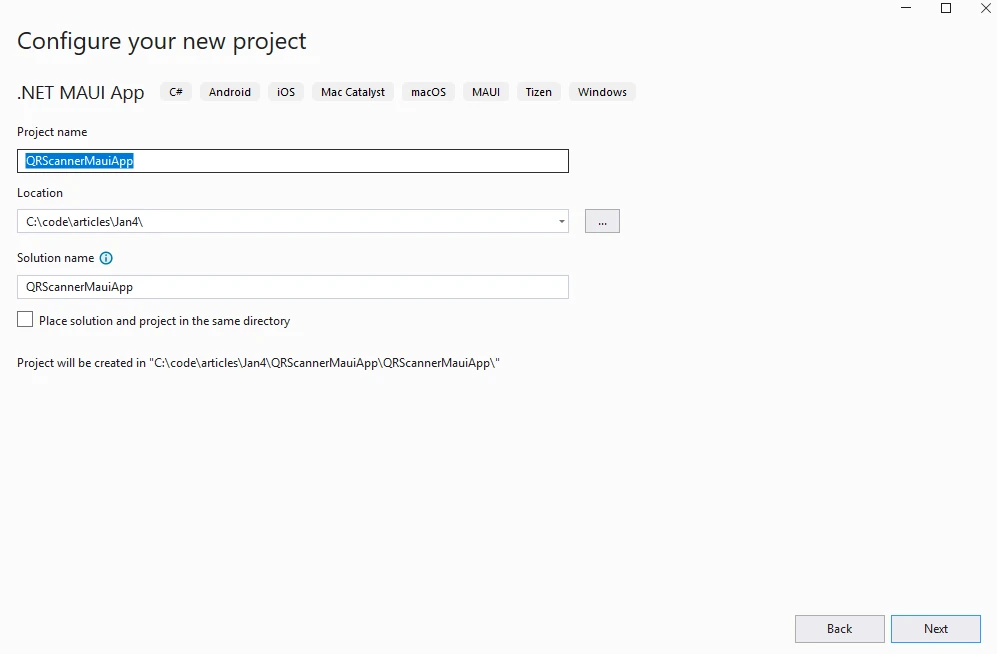997x654 pixels.
Task: Select the iOS platform tag
Action: (286, 92)
